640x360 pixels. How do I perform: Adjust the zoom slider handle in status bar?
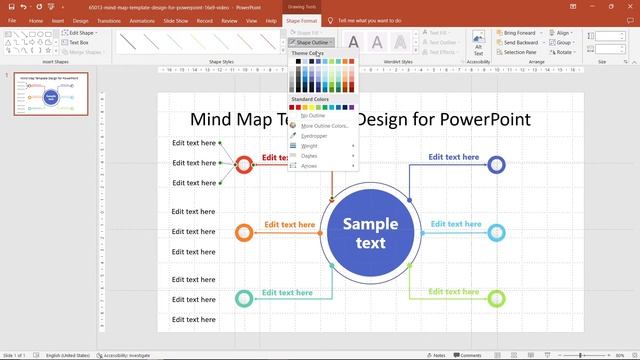pyautogui.click(x=580, y=356)
